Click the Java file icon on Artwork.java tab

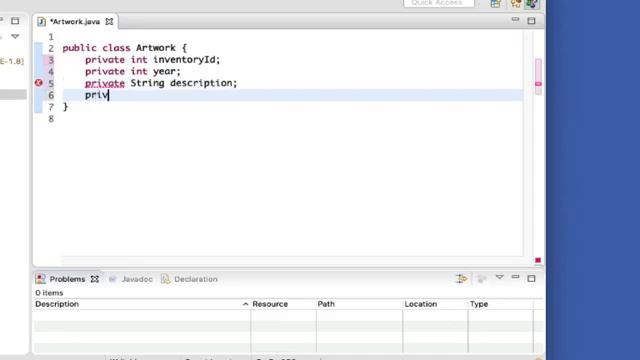(x=41, y=22)
